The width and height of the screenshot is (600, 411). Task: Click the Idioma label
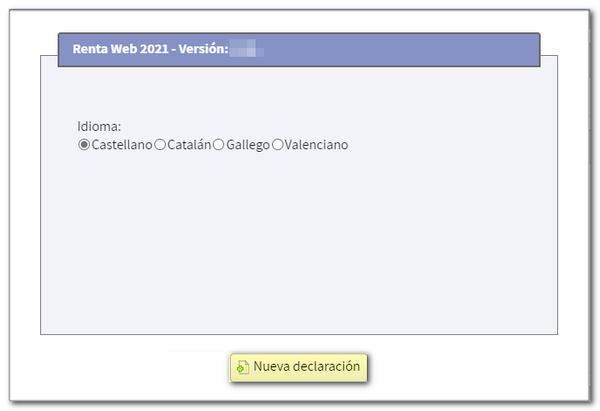99,127
